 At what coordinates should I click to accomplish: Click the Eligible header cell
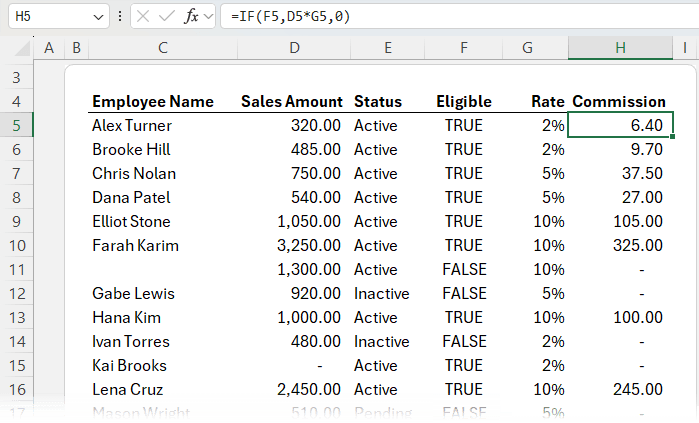[464, 102]
